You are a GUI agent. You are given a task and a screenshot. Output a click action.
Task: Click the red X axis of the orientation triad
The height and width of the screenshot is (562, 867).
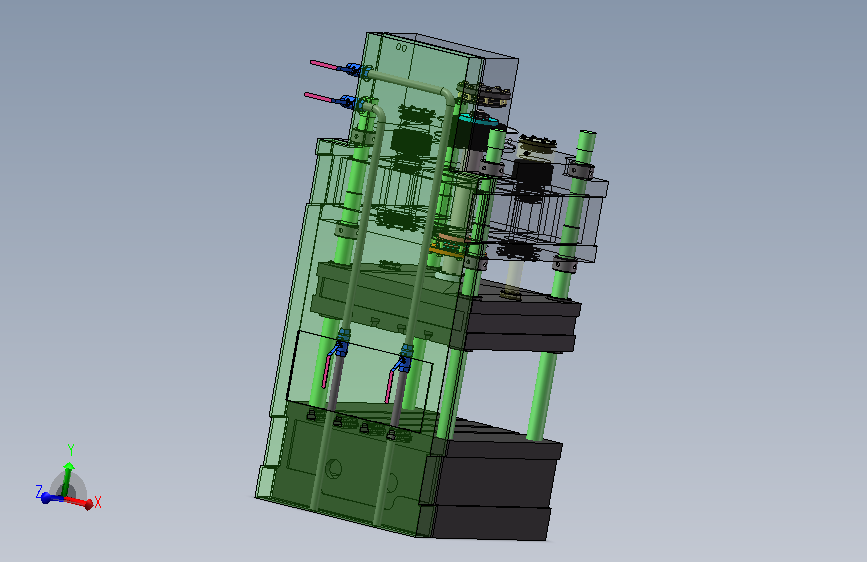coord(80,502)
